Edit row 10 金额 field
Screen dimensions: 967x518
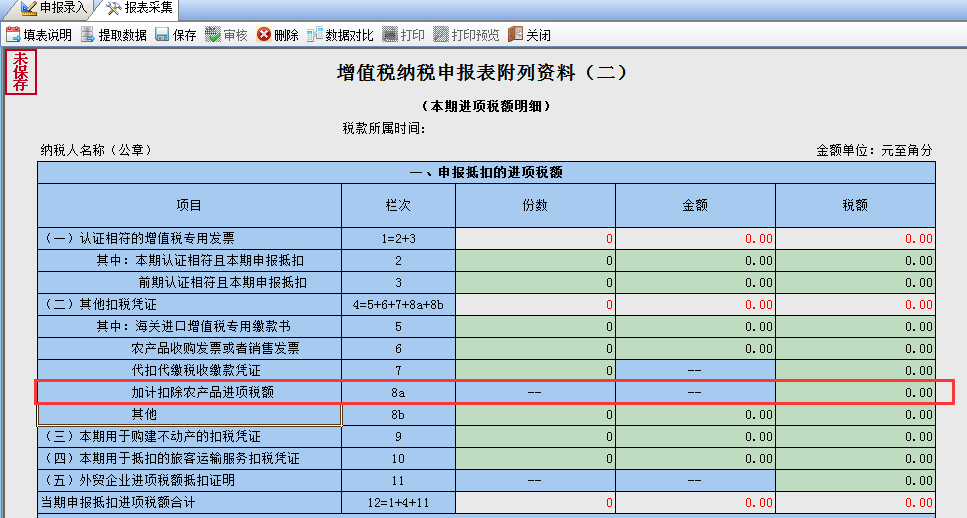(695, 459)
